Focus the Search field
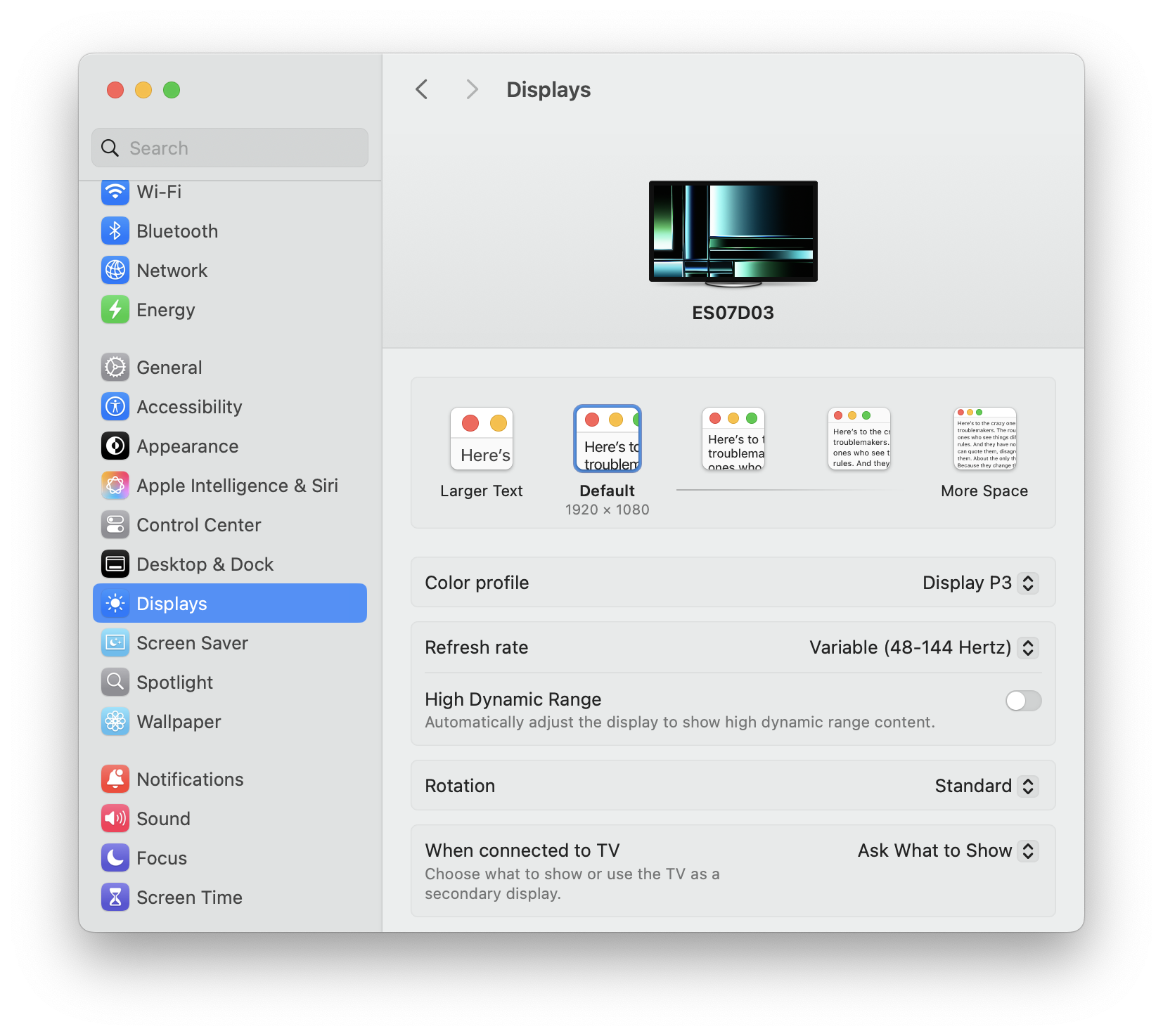This screenshot has height=1036, width=1163. [x=230, y=148]
